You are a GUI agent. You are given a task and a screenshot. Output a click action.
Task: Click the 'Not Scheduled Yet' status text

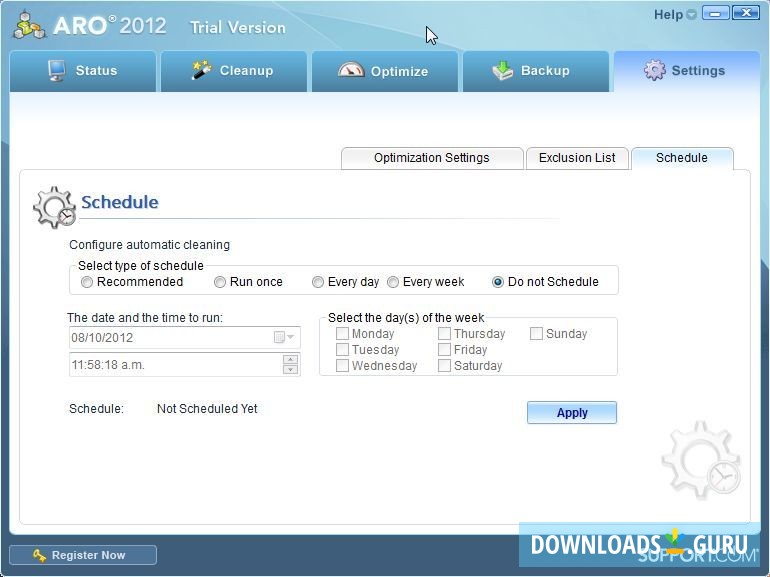tap(207, 409)
